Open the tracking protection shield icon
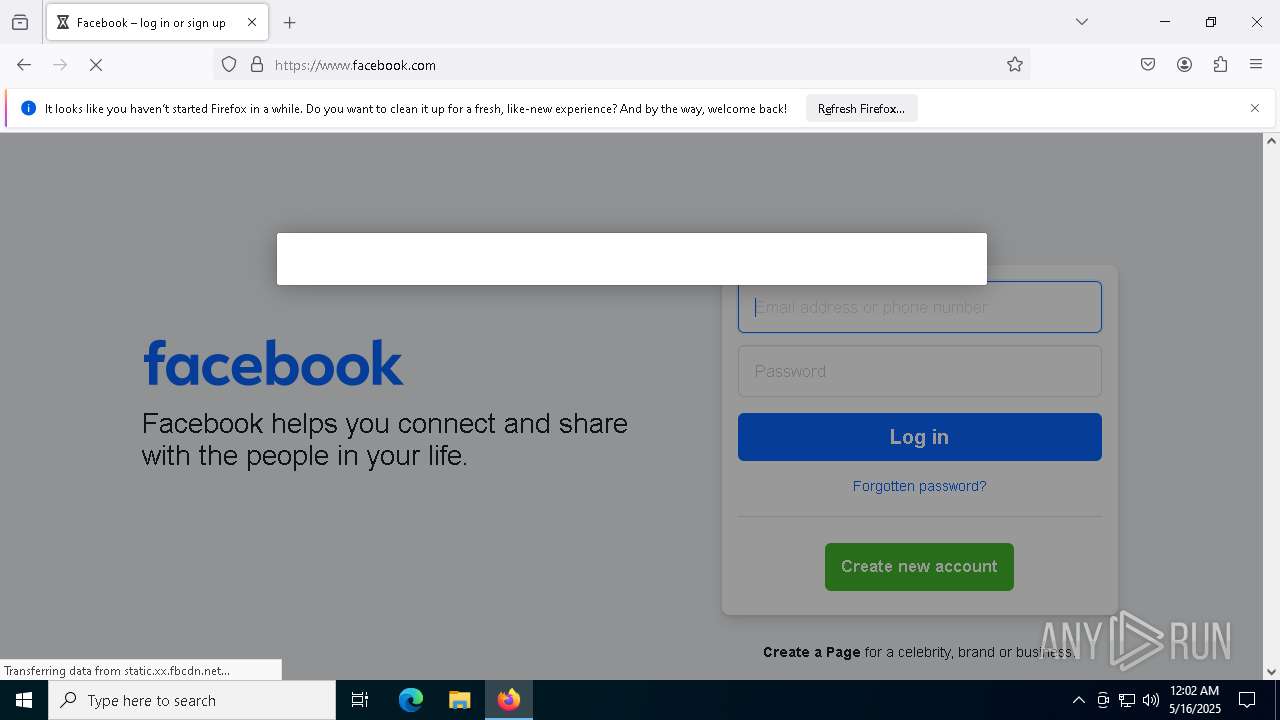Screen dimensions: 1280x720 tap(229, 65)
